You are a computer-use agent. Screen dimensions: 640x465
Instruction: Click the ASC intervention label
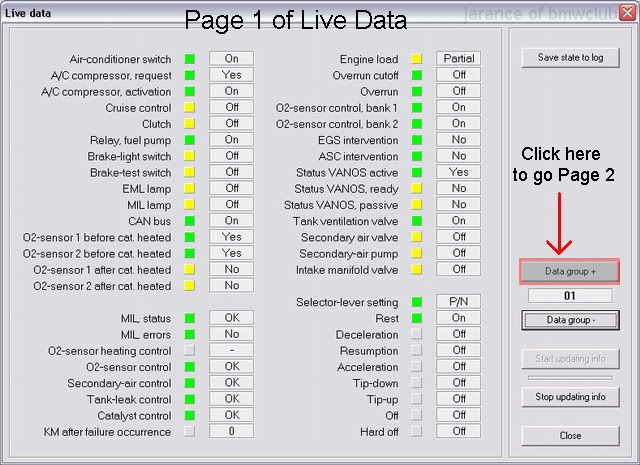pos(358,156)
